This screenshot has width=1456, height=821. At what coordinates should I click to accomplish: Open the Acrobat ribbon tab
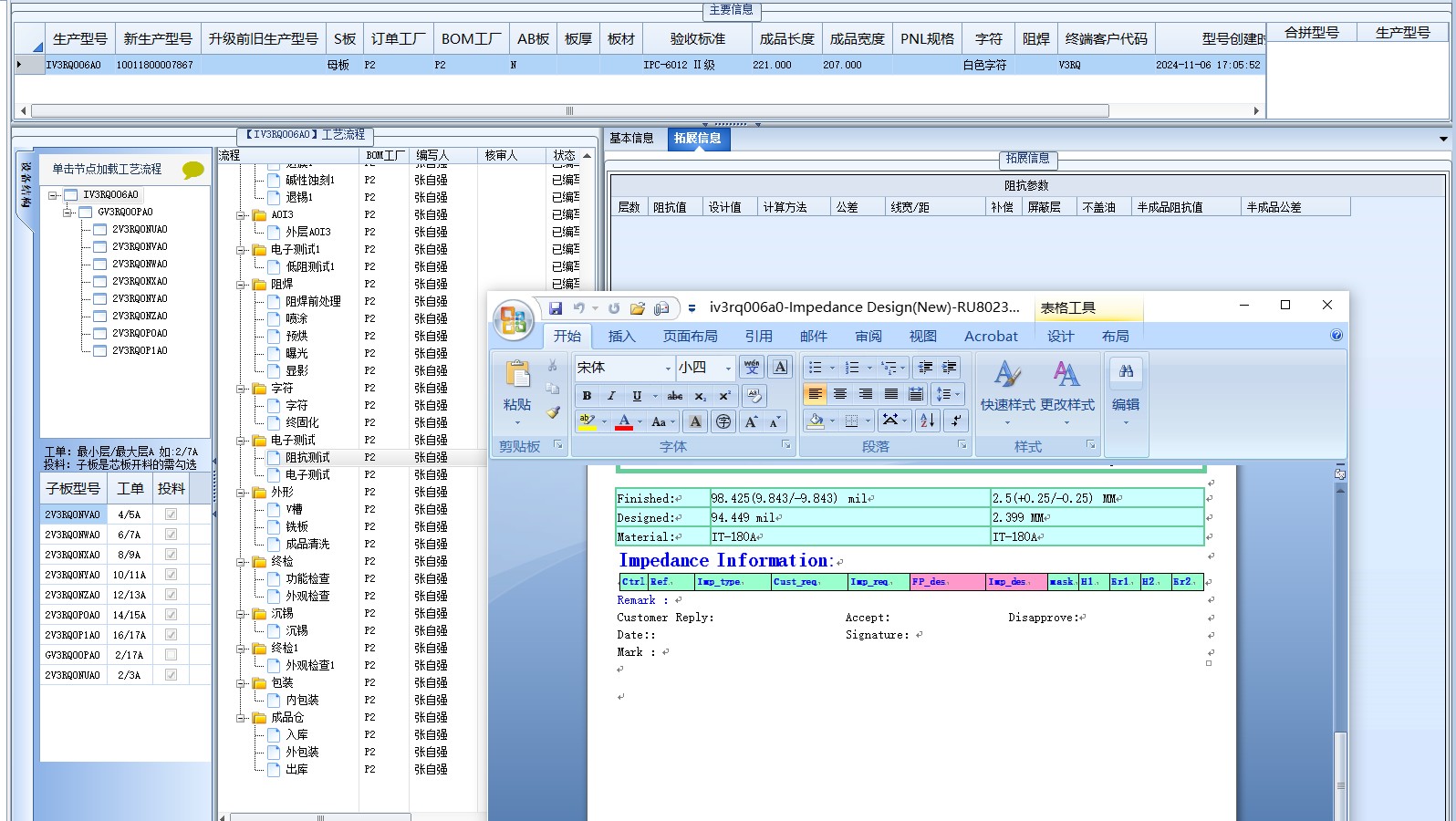click(x=991, y=337)
